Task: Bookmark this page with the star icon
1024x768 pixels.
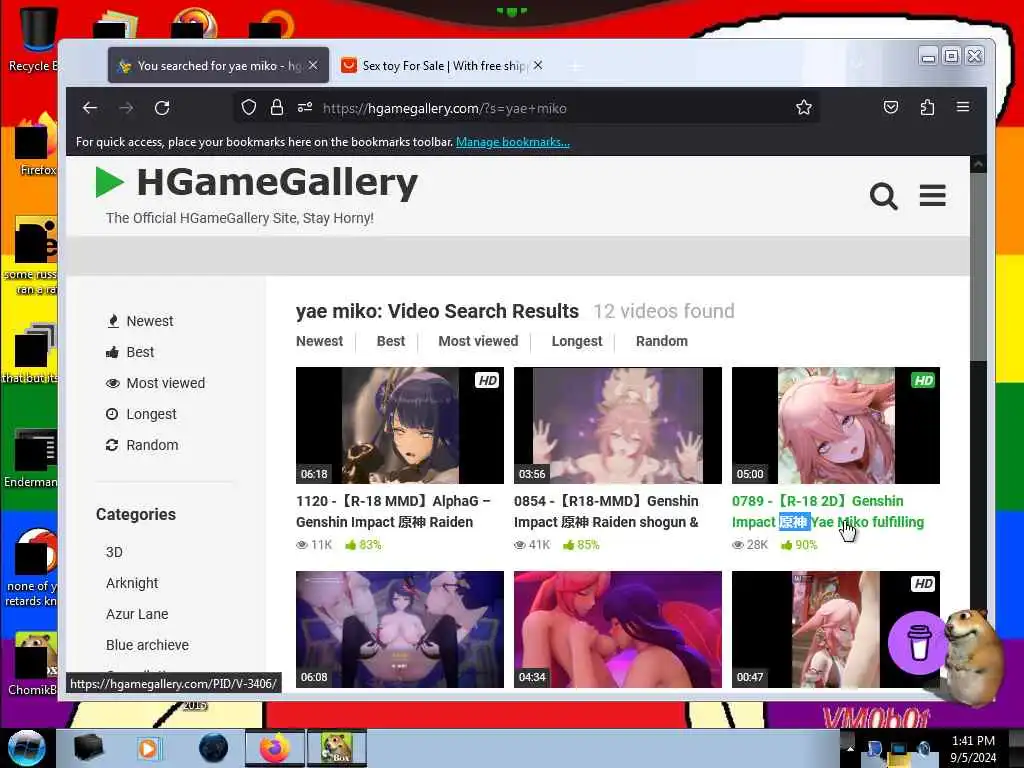Action: (804, 108)
